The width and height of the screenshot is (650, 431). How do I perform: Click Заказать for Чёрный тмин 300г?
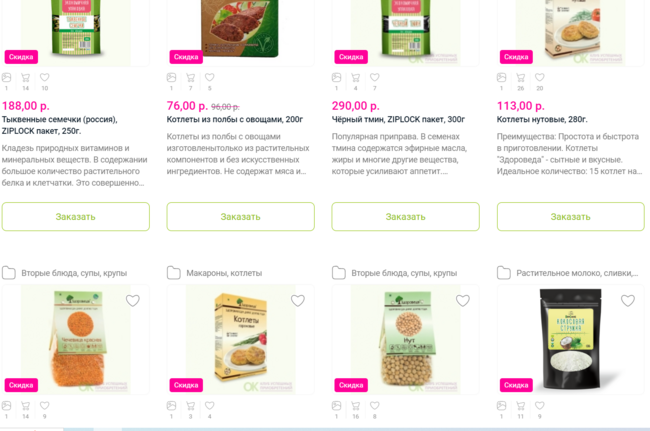click(x=405, y=217)
